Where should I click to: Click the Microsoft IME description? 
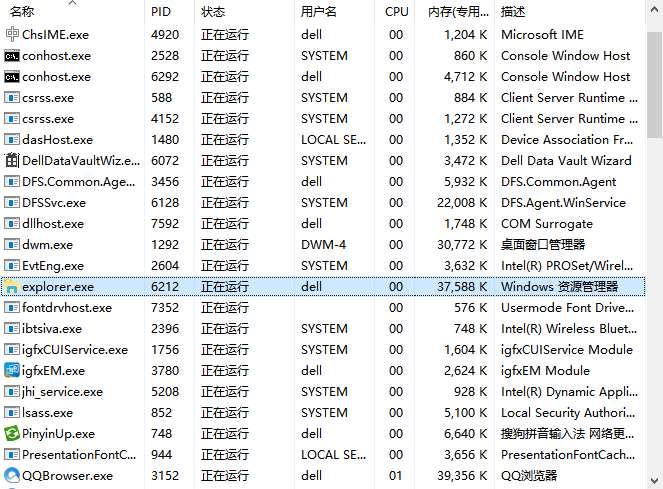click(542, 35)
